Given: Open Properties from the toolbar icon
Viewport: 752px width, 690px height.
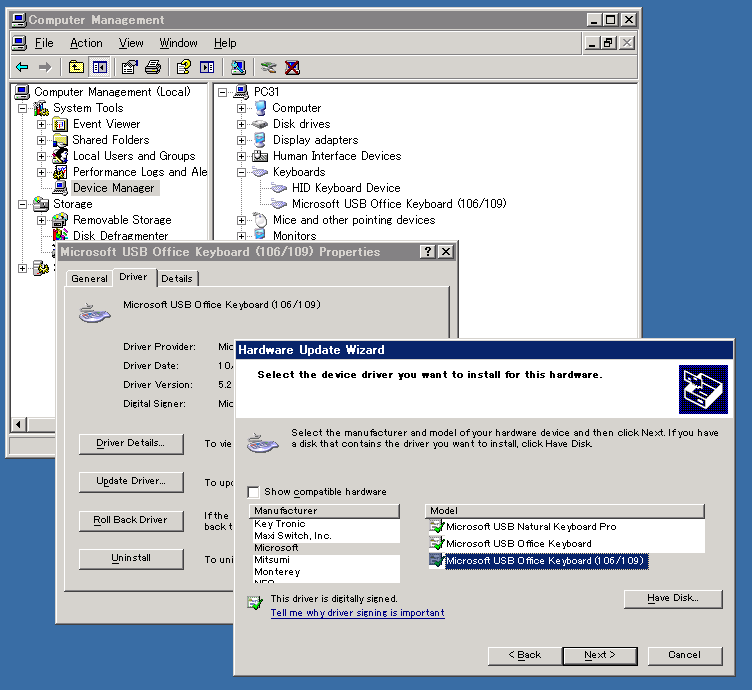Looking at the screenshot, I should point(129,67).
